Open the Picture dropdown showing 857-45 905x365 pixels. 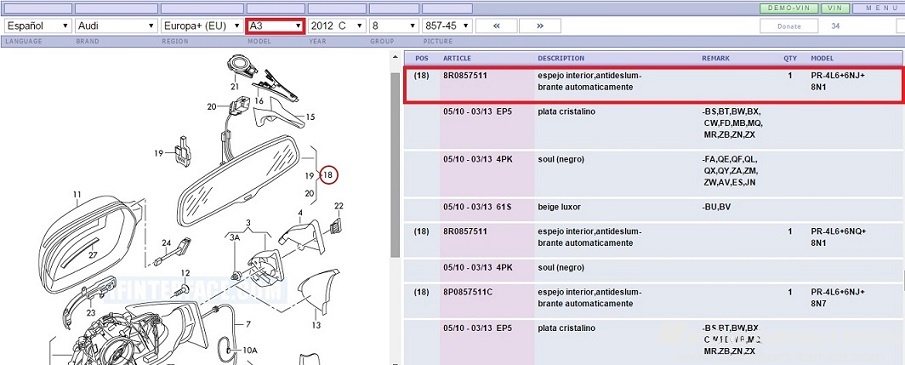[x=447, y=26]
